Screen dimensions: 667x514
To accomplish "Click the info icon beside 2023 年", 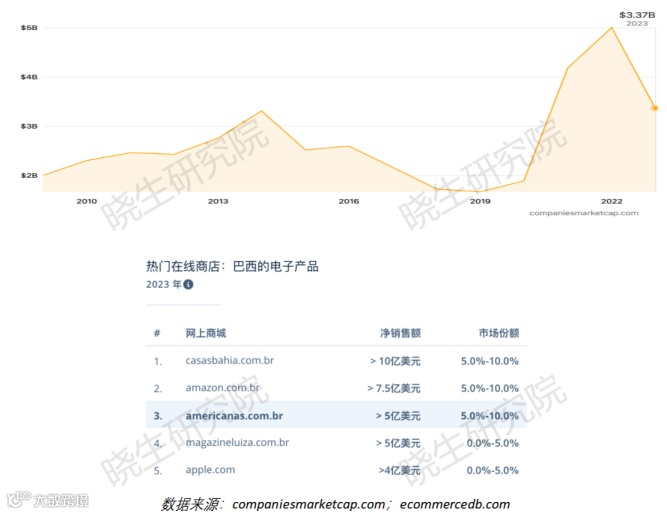I will tap(188, 284).
